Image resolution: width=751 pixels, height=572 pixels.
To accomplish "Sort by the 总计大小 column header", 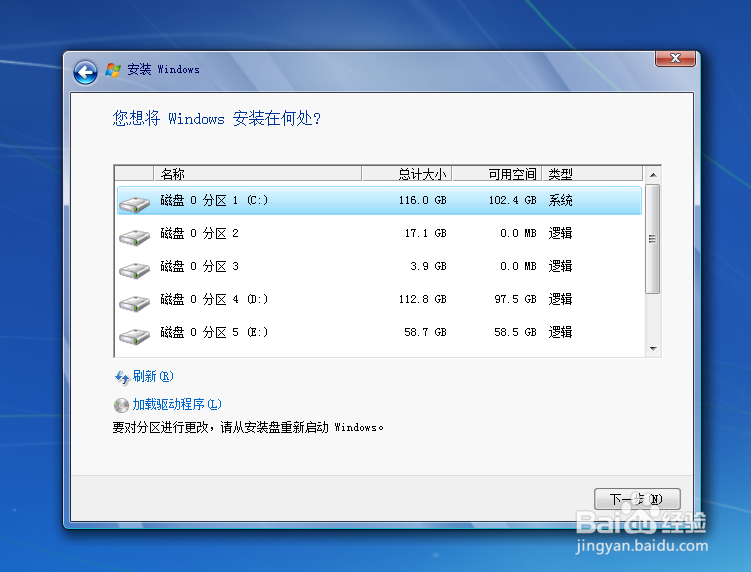I will (x=407, y=173).
